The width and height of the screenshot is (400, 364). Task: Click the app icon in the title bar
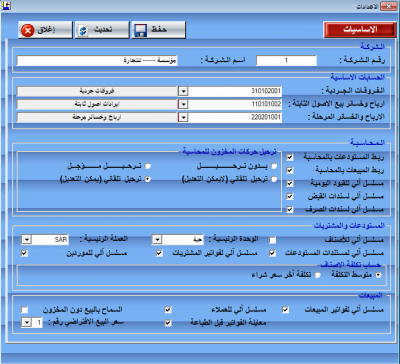point(6,5)
